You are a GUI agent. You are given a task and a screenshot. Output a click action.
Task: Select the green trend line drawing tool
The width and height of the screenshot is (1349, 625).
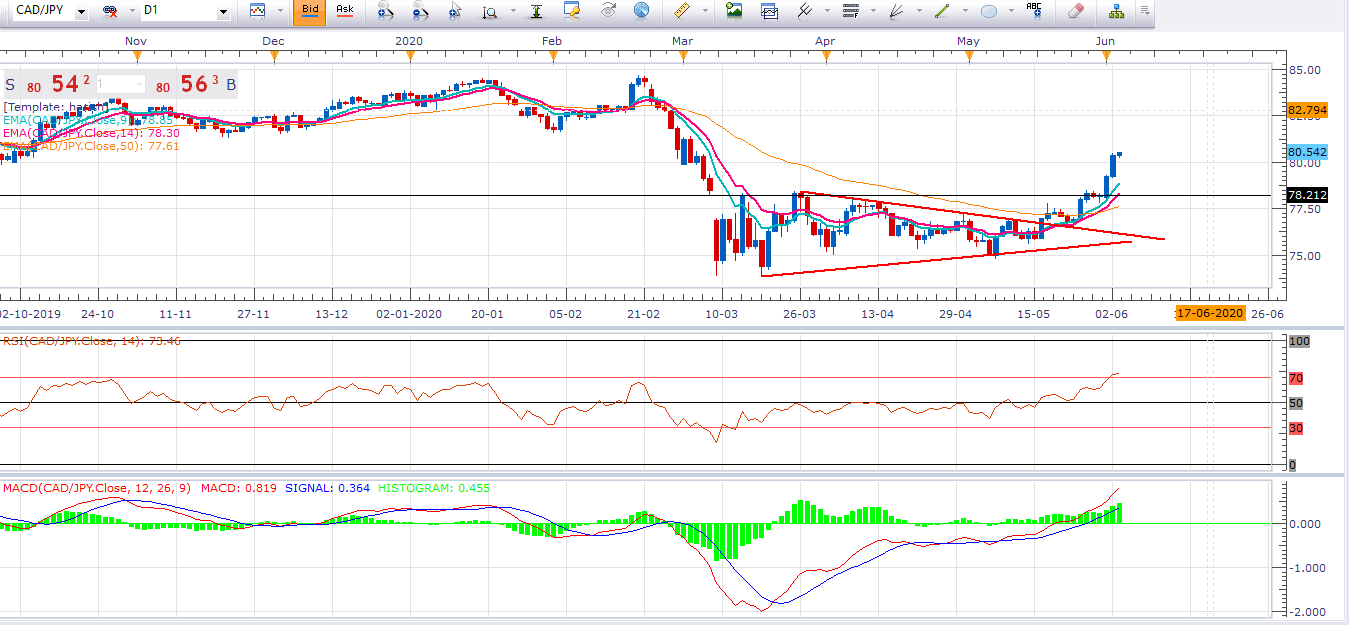click(941, 12)
